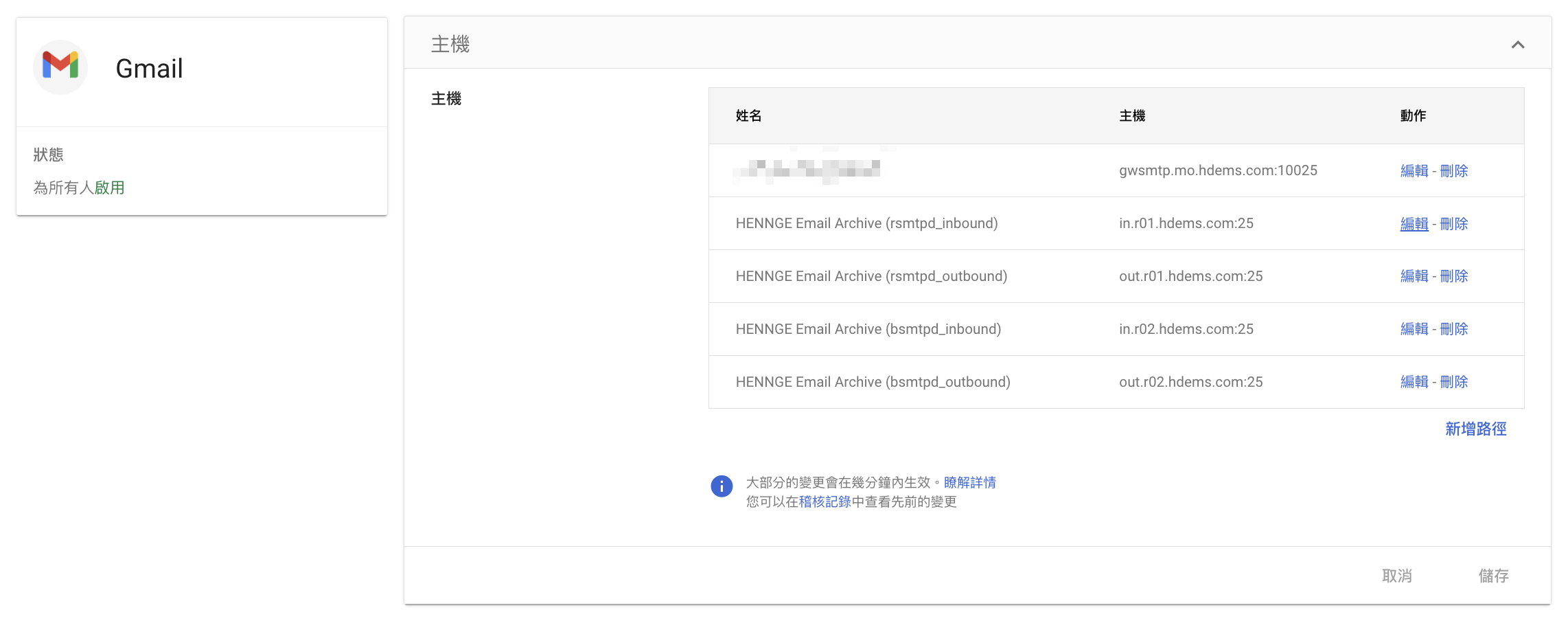The height and width of the screenshot is (632, 1568).
Task: Click the blue info icon
Action: [x=722, y=486]
